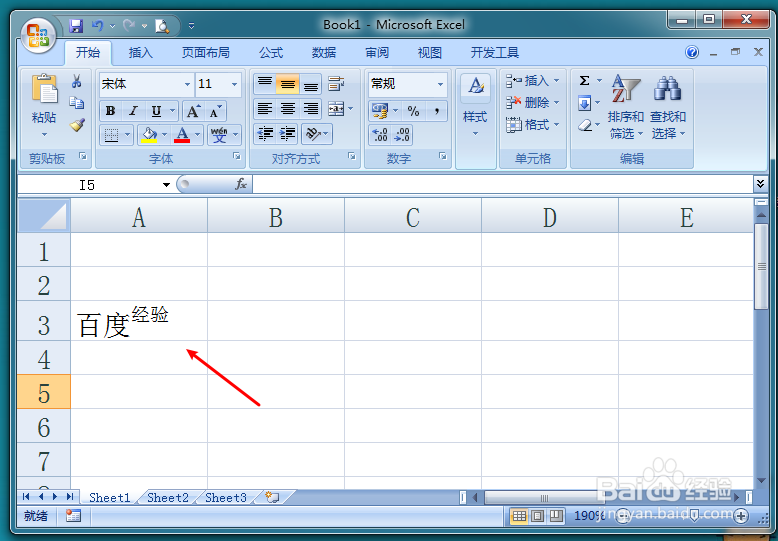This screenshot has height=541, width=778.
Task: Toggle Underline formatting
Action: pyautogui.click(x=156, y=111)
